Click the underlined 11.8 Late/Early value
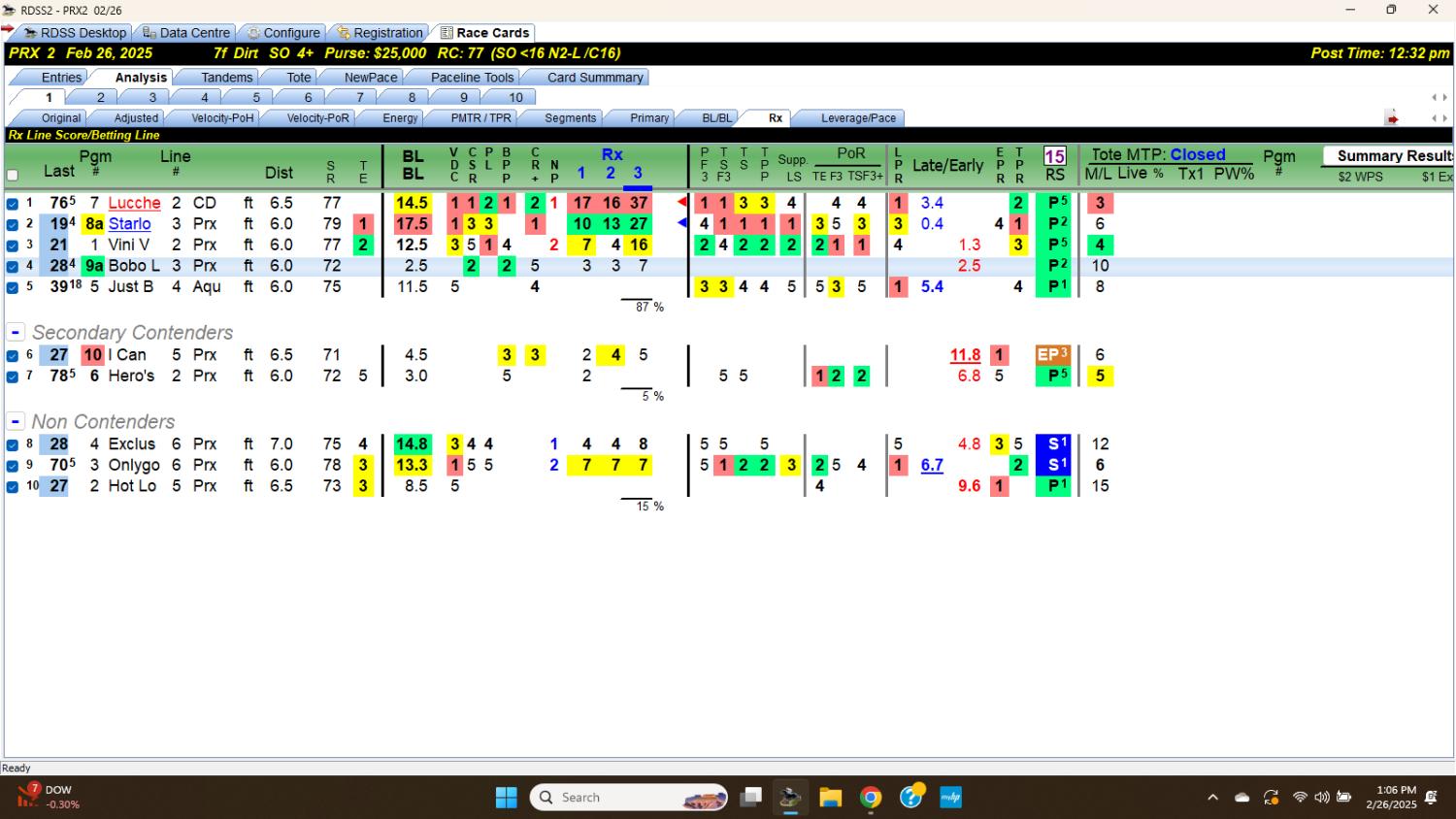The height and width of the screenshot is (819, 1456). click(965, 355)
